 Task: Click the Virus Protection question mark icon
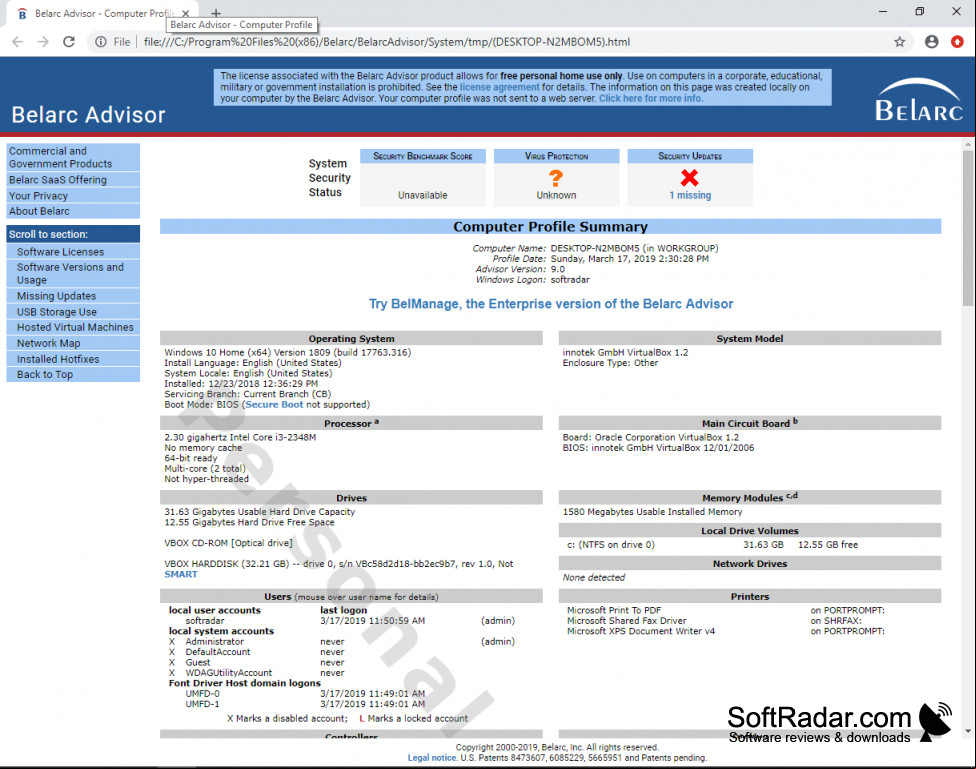[x=556, y=178]
